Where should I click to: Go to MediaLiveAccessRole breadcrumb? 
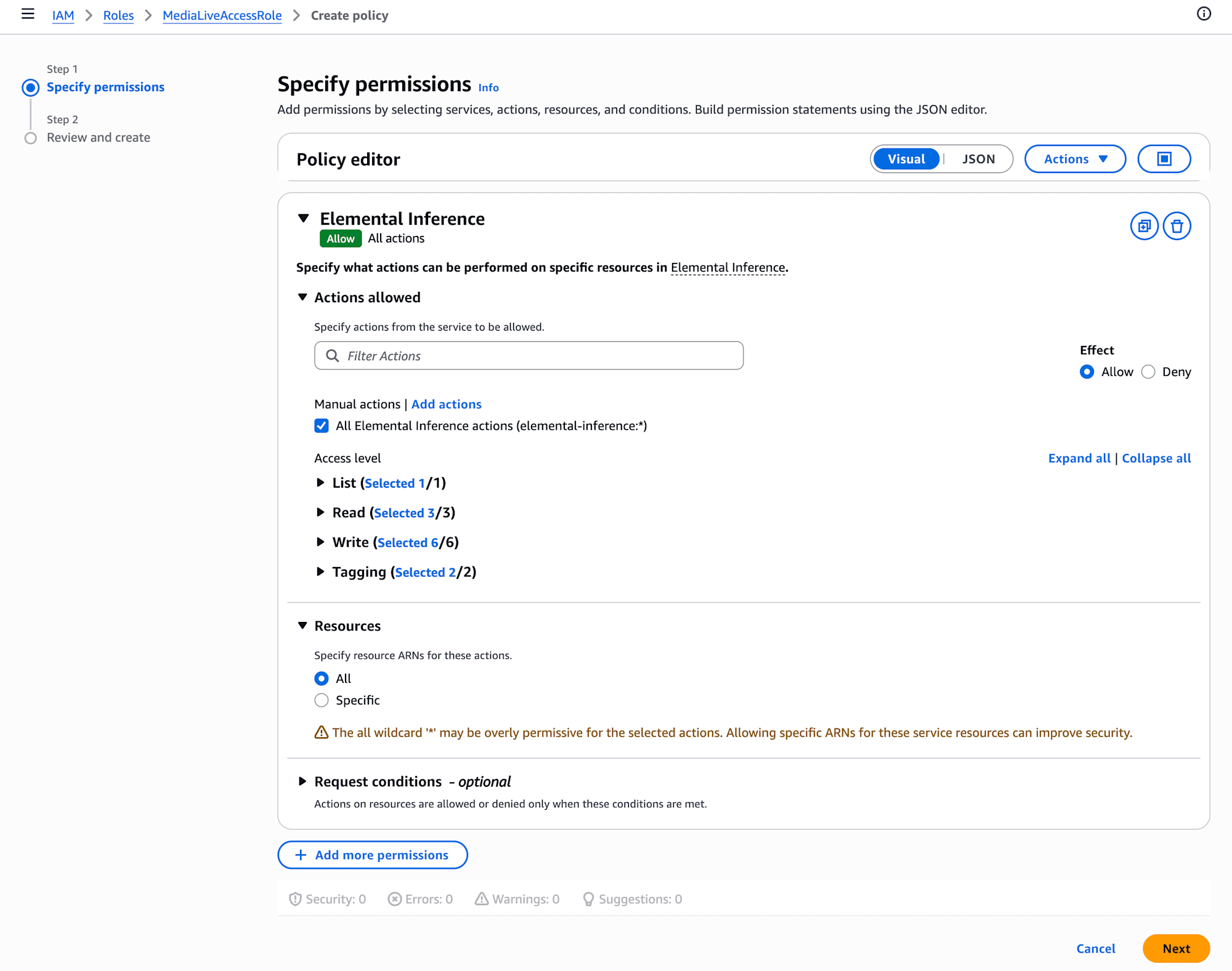[222, 15]
